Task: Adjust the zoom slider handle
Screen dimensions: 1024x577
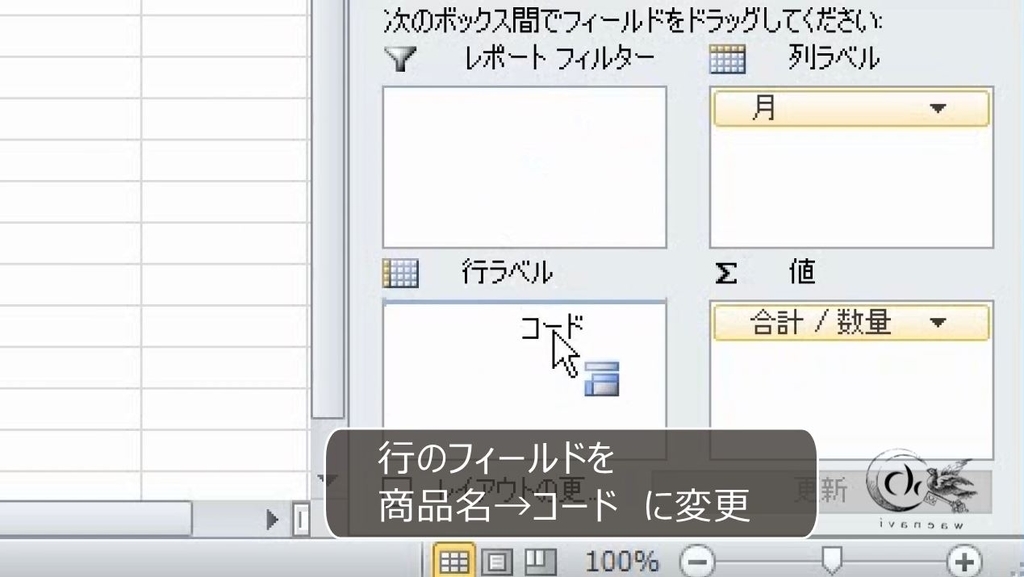Action: coord(831,561)
